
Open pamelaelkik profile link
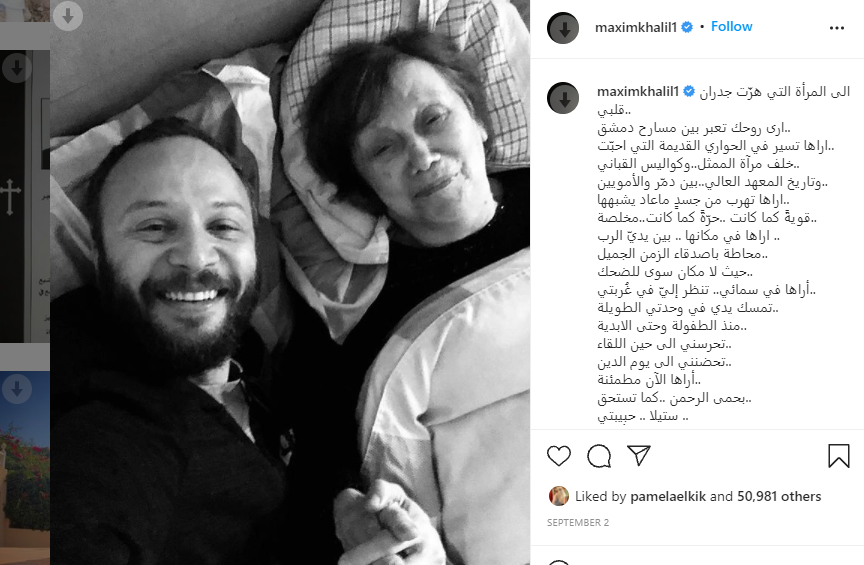[x=668, y=496]
